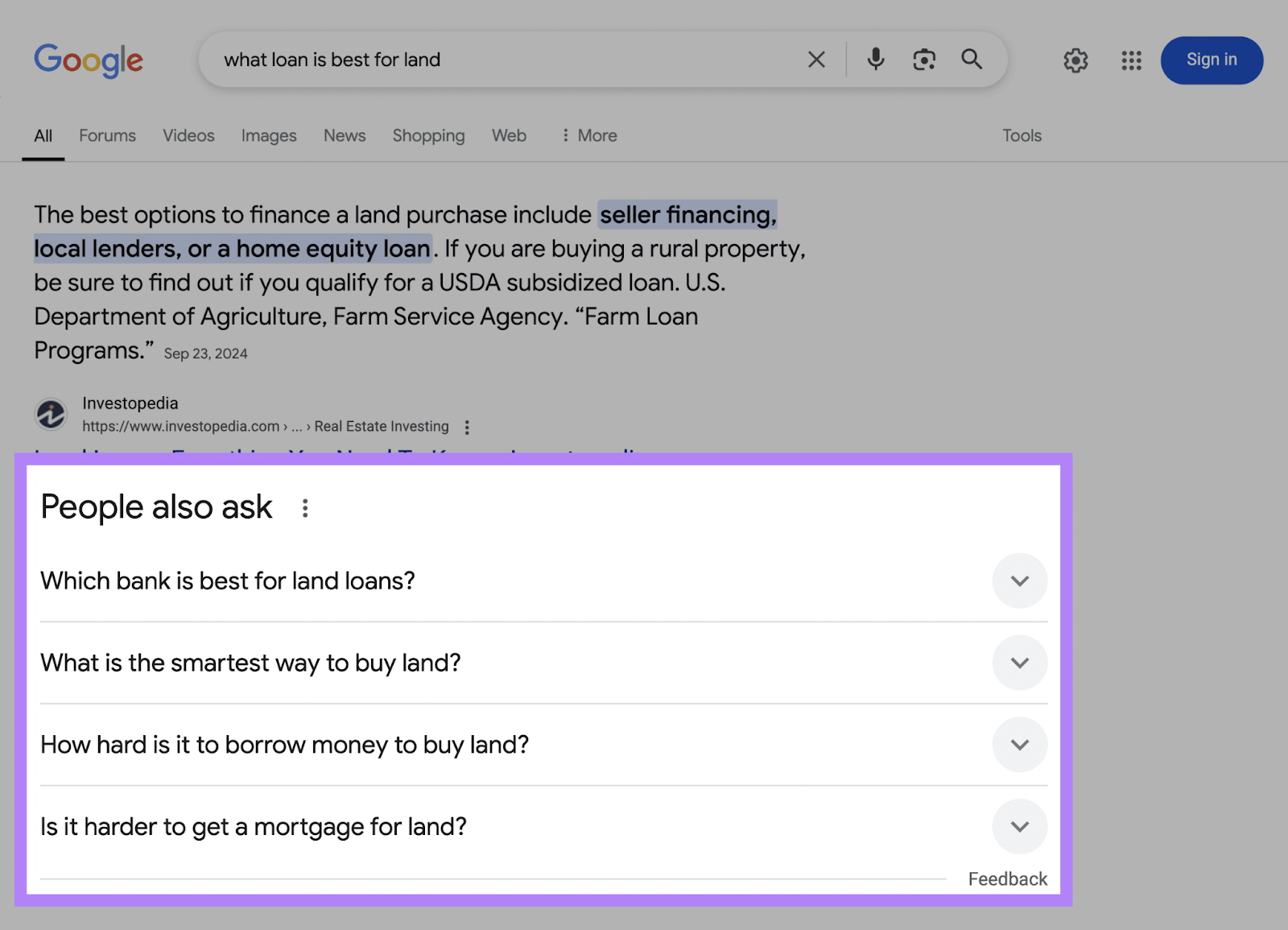Image resolution: width=1288 pixels, height=930 pixels.
Task: Open the Shopping results tab
Action: pos(428,135)
